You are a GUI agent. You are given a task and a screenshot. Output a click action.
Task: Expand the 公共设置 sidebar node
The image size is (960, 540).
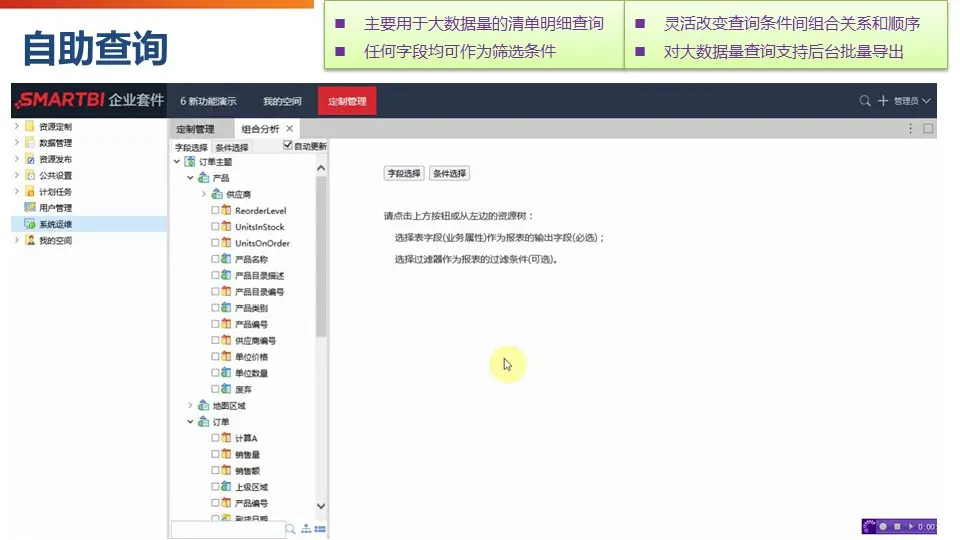17,175
